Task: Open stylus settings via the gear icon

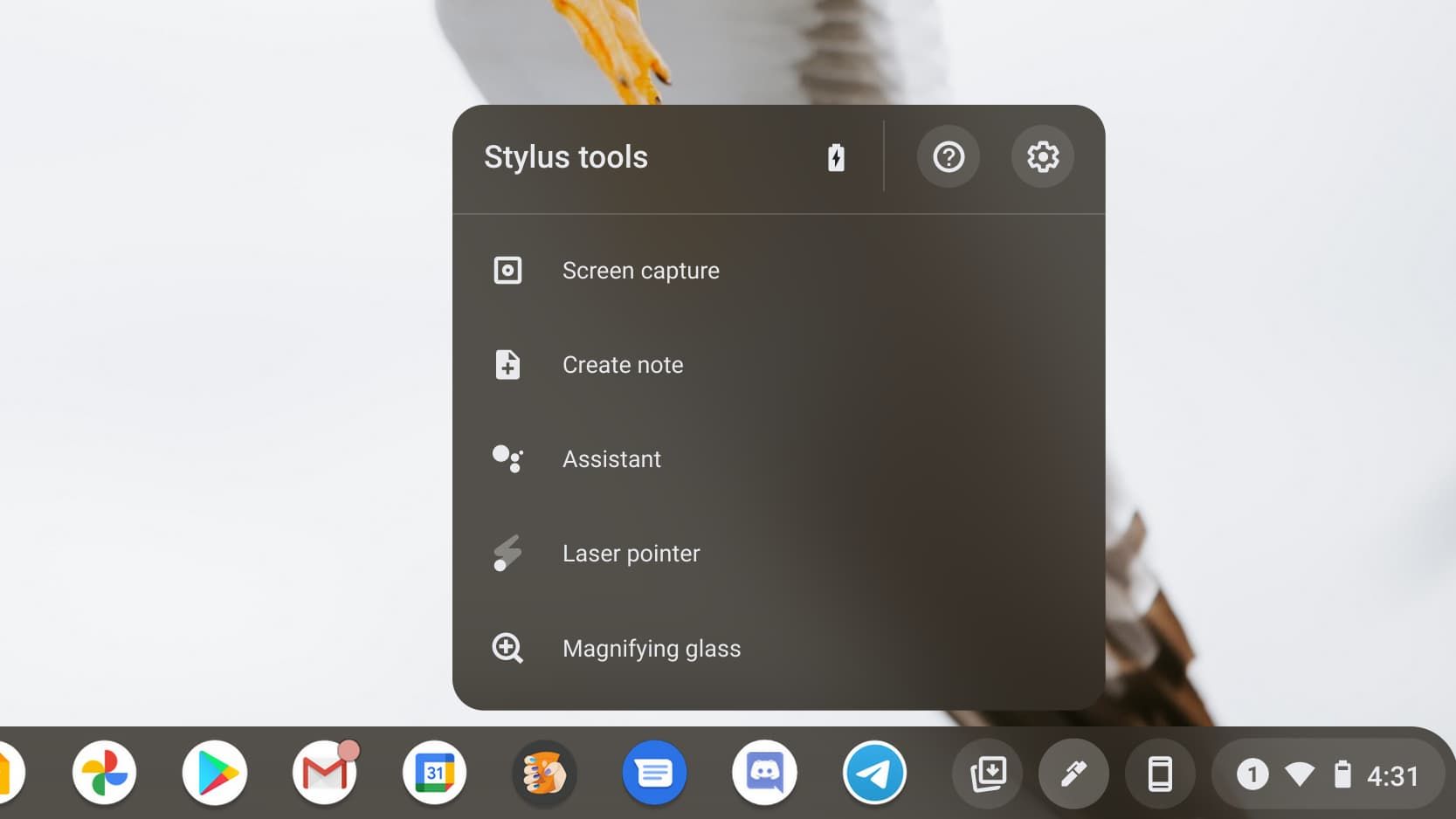Action: click(x=1042, y=156)
